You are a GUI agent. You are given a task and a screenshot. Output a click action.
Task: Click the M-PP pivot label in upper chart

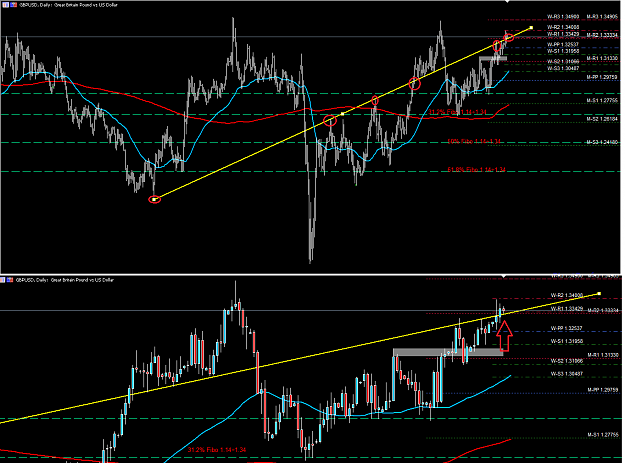tap(602, 77)
